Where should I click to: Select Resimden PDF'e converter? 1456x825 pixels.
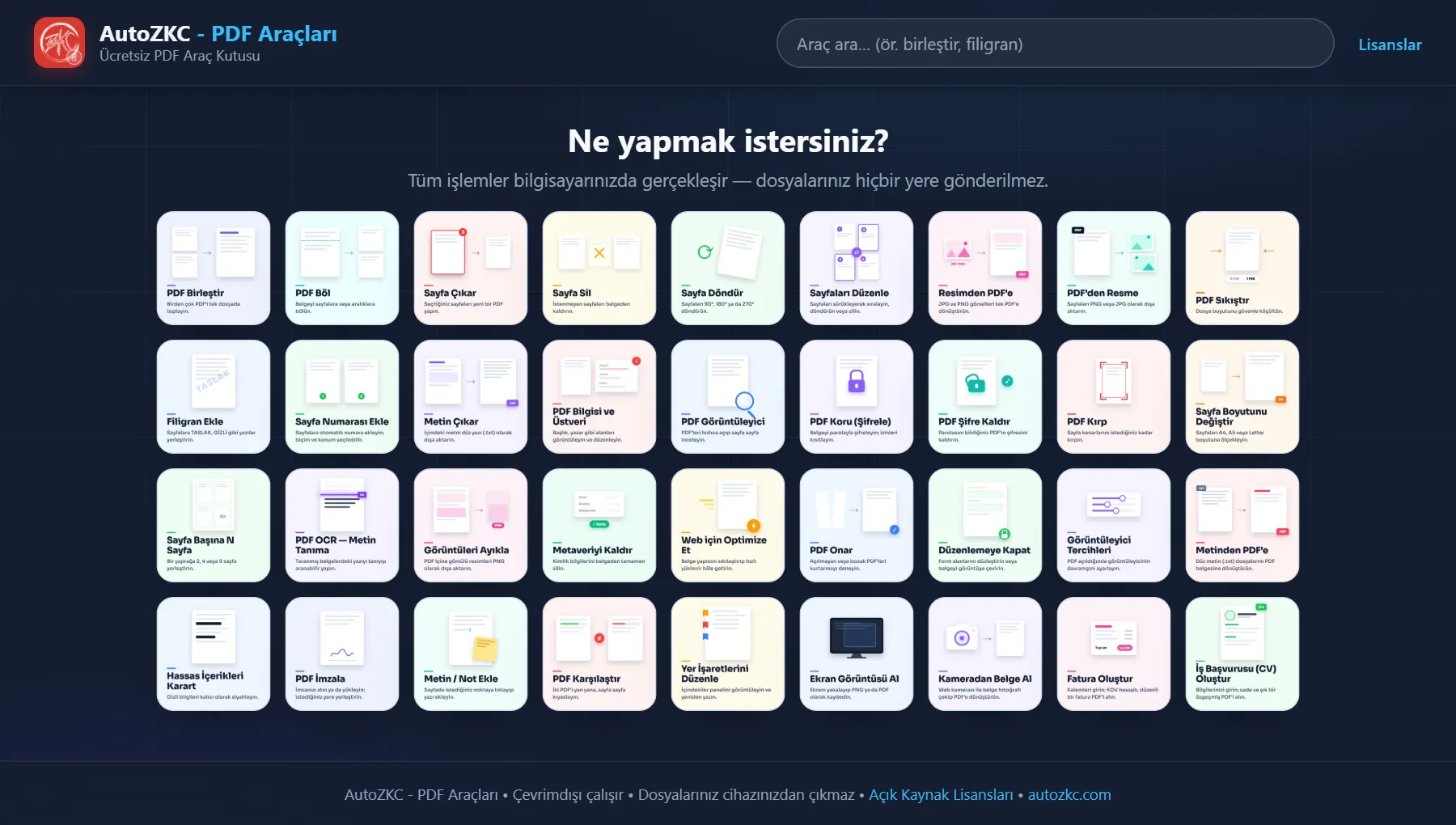[x=985, y=269]
